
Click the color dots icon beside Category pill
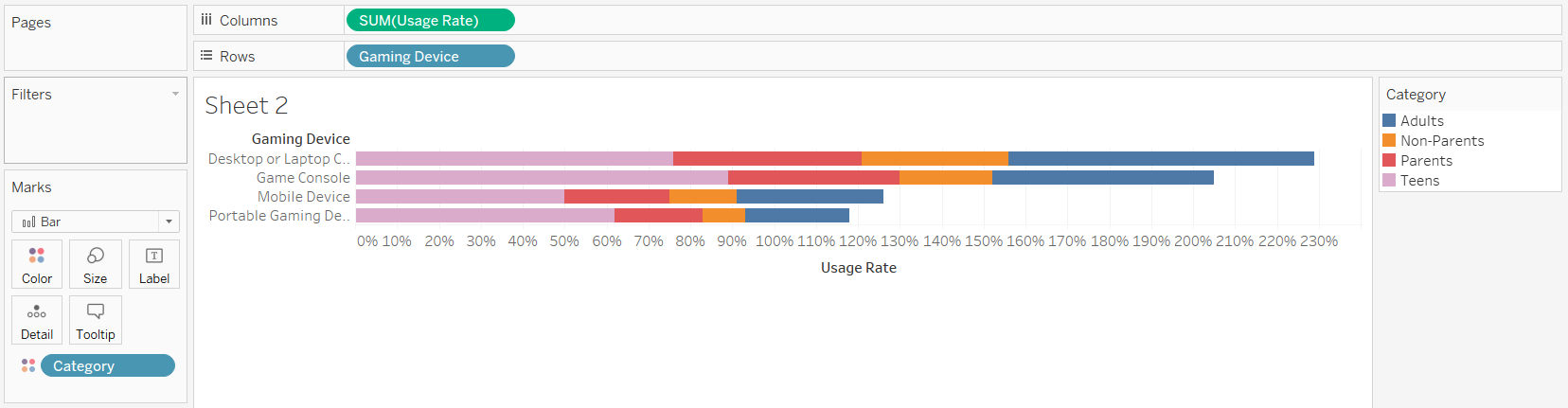pyautogui.click(x=28, y=365)
